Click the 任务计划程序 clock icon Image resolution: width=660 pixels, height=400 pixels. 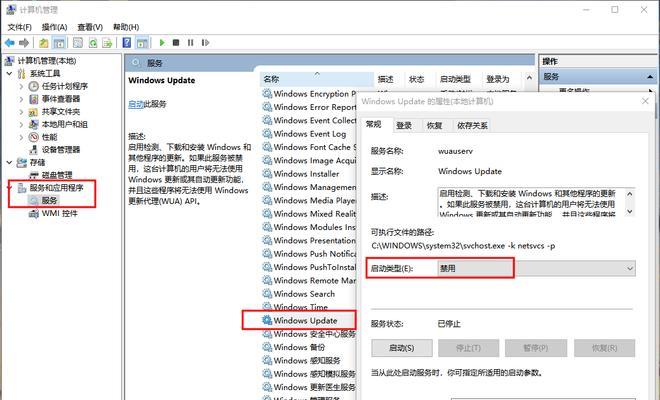34,86
